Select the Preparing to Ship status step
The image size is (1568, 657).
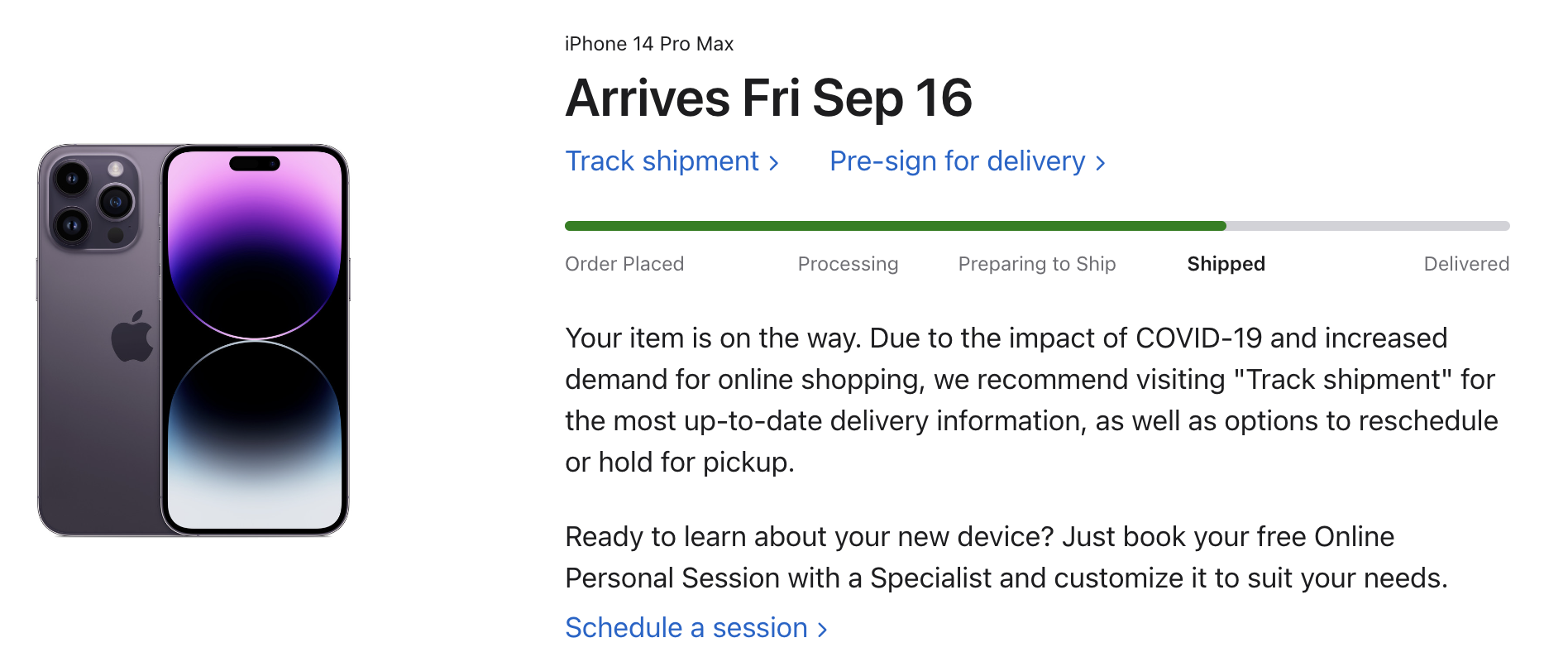pyautogui.click(x=1037, y=264)
